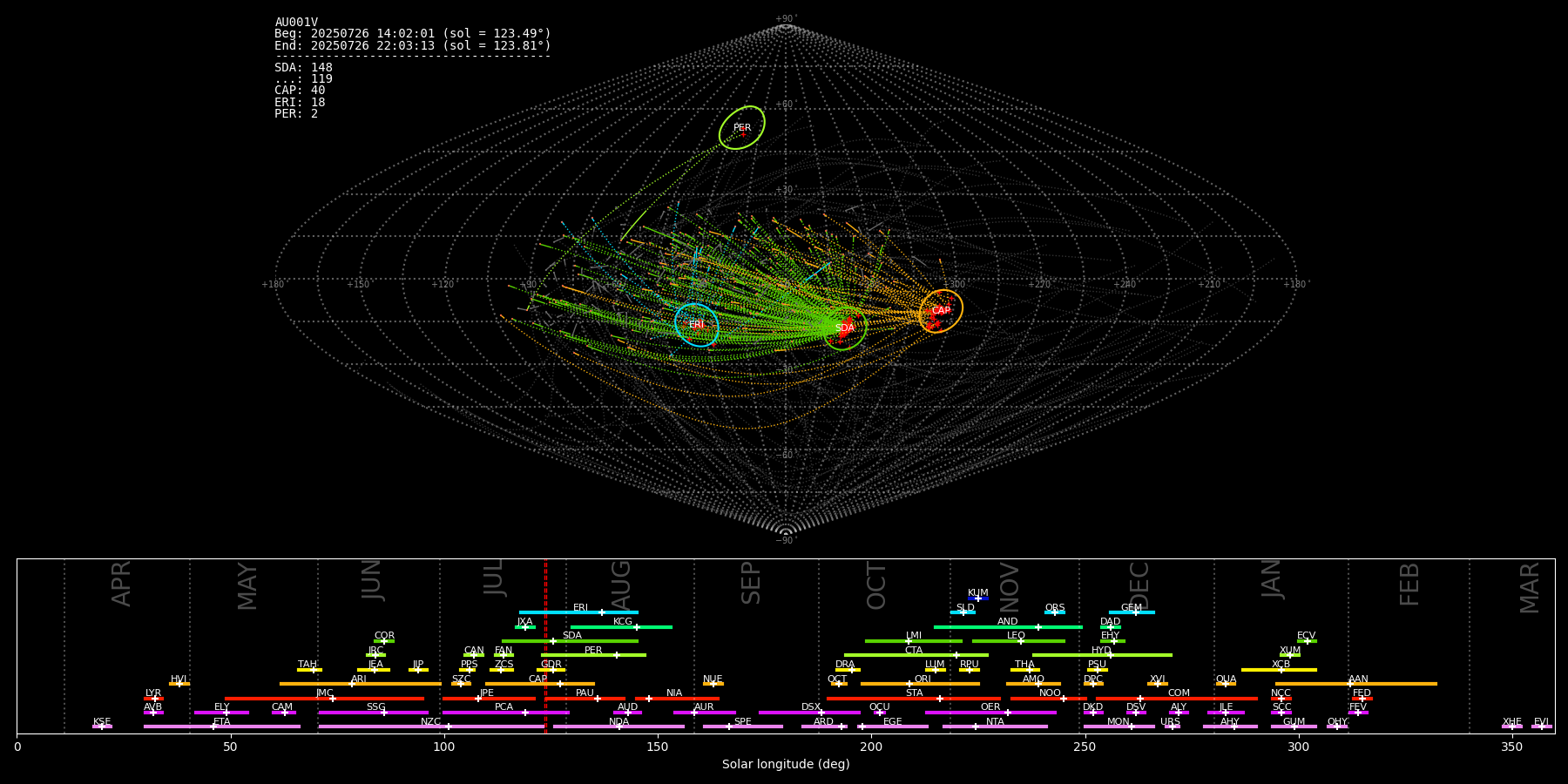This screenshot has width=1568, height=784.
Task: Click the blue KUM shower bar
Action: coord(978,598)
